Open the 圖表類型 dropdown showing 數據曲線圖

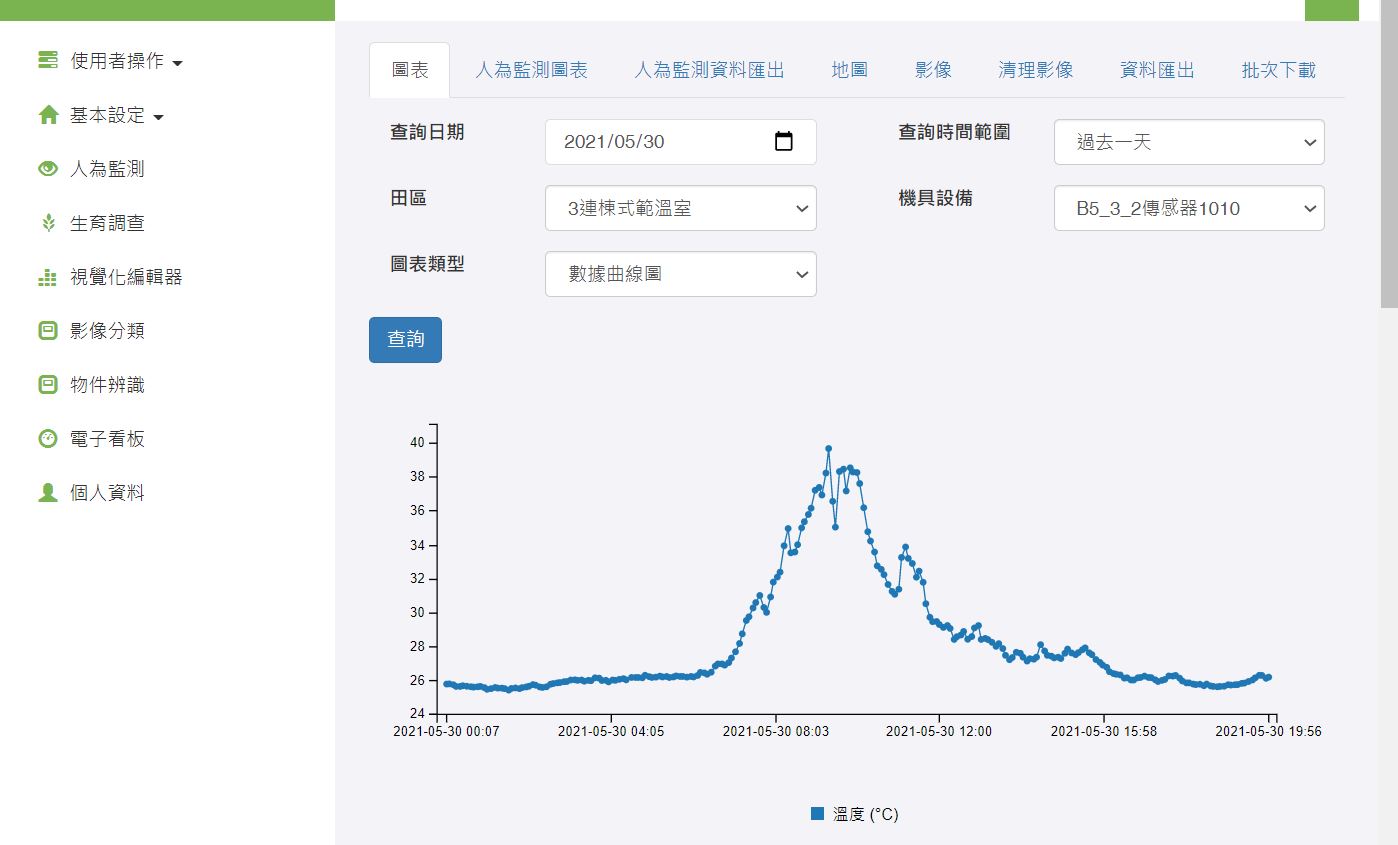point(680,274)
